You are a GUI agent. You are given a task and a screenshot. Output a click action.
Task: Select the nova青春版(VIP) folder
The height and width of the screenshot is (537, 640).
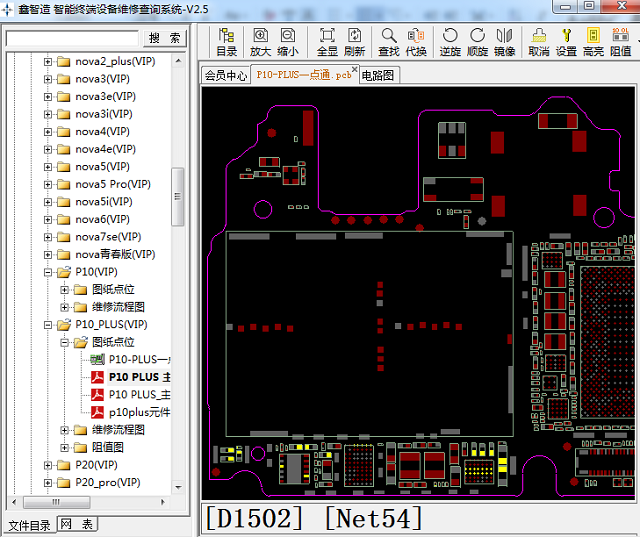115,254
